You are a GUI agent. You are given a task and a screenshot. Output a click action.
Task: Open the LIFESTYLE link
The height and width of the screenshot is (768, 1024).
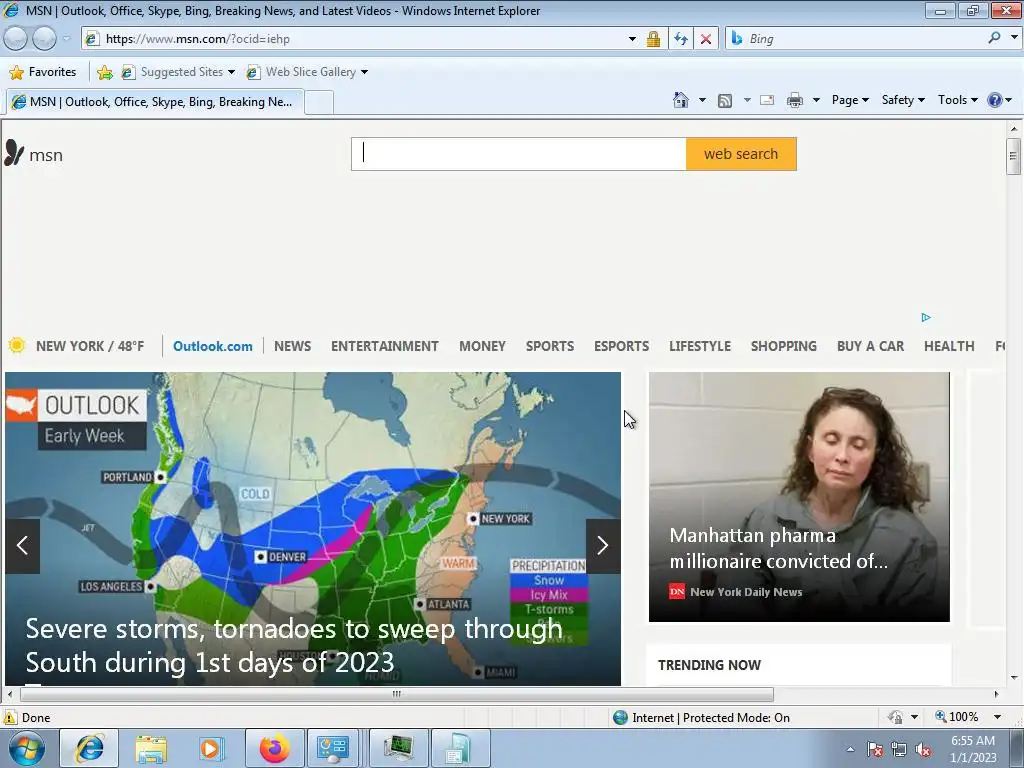(x=699, y=346)
